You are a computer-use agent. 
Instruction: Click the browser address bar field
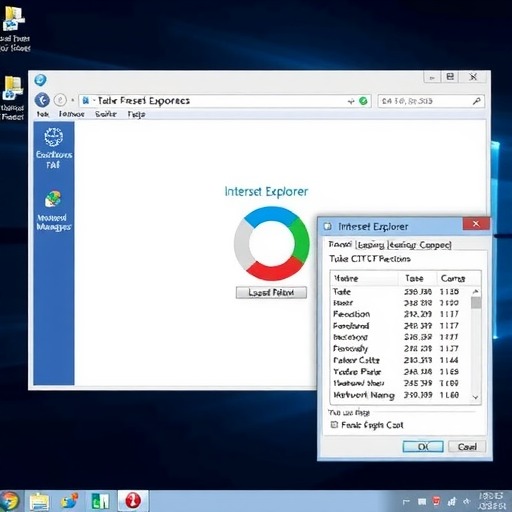(225, 101)
